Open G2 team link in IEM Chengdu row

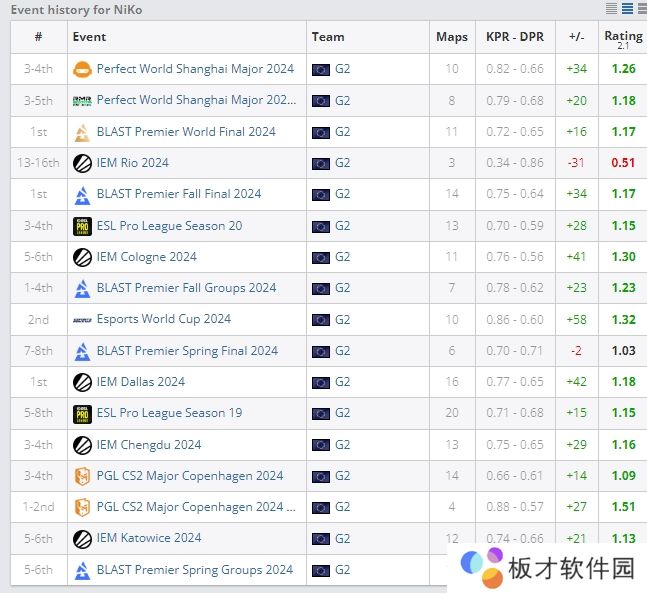tap(343, 445)
